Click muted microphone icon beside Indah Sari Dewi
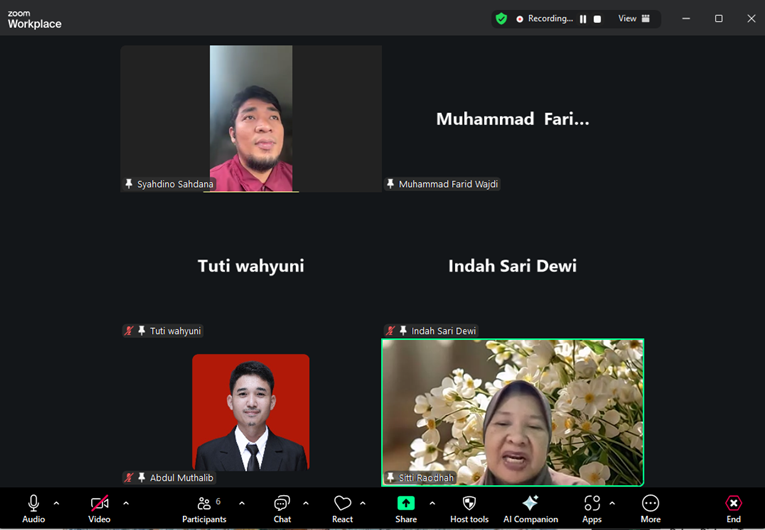Screen dimensions: 765x530 390,330
